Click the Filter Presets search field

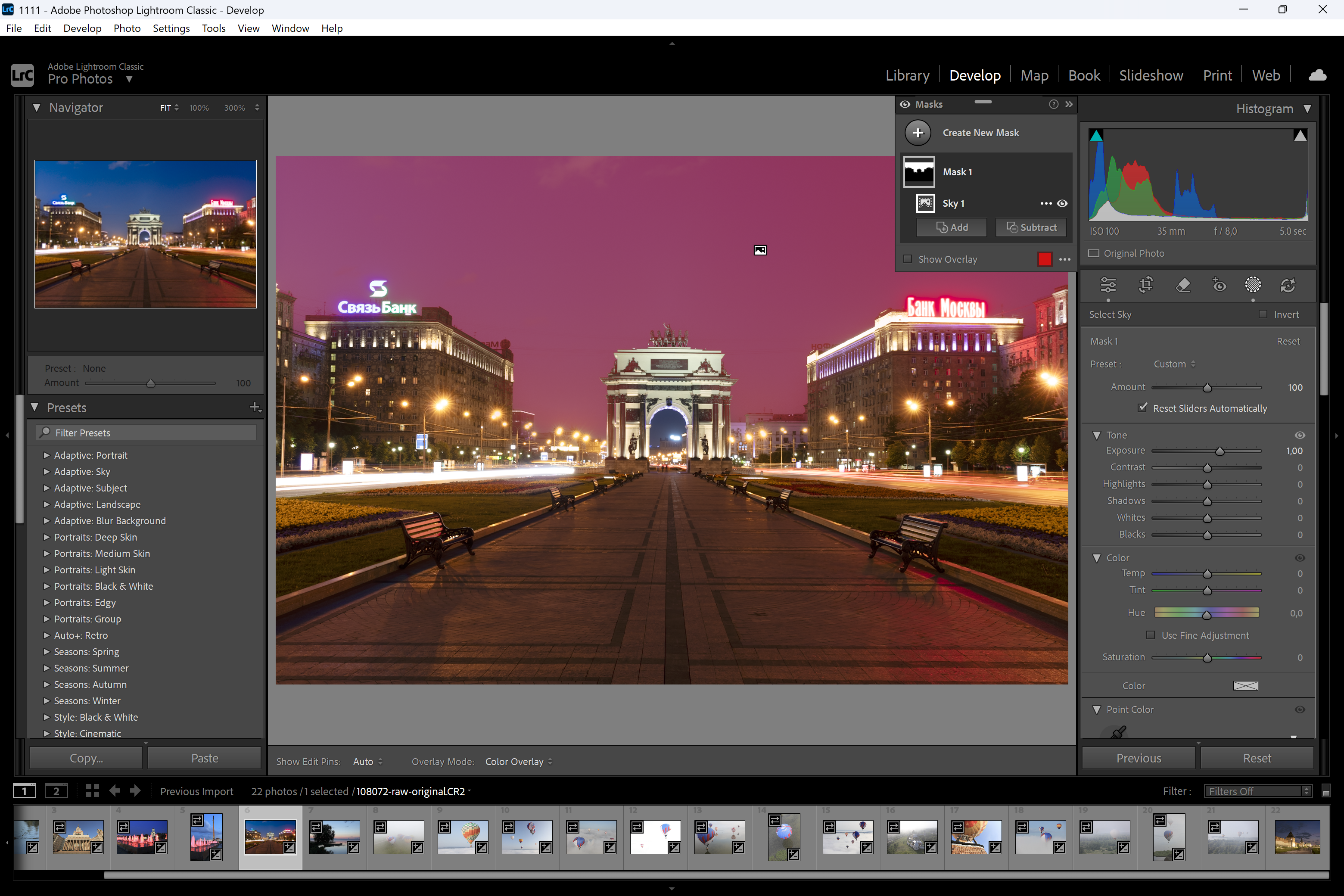[x=146, y=432]
